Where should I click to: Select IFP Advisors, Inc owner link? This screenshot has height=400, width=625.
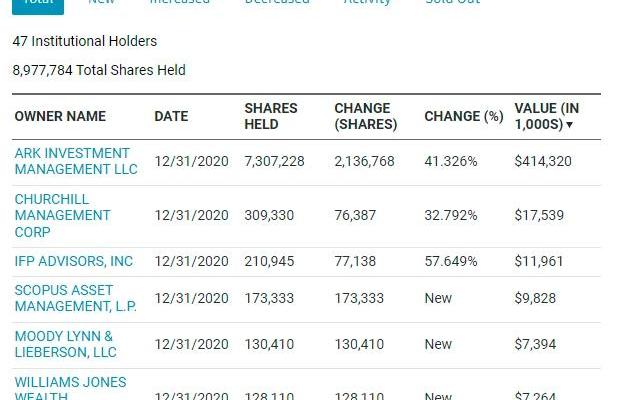(x=73, y=261)
